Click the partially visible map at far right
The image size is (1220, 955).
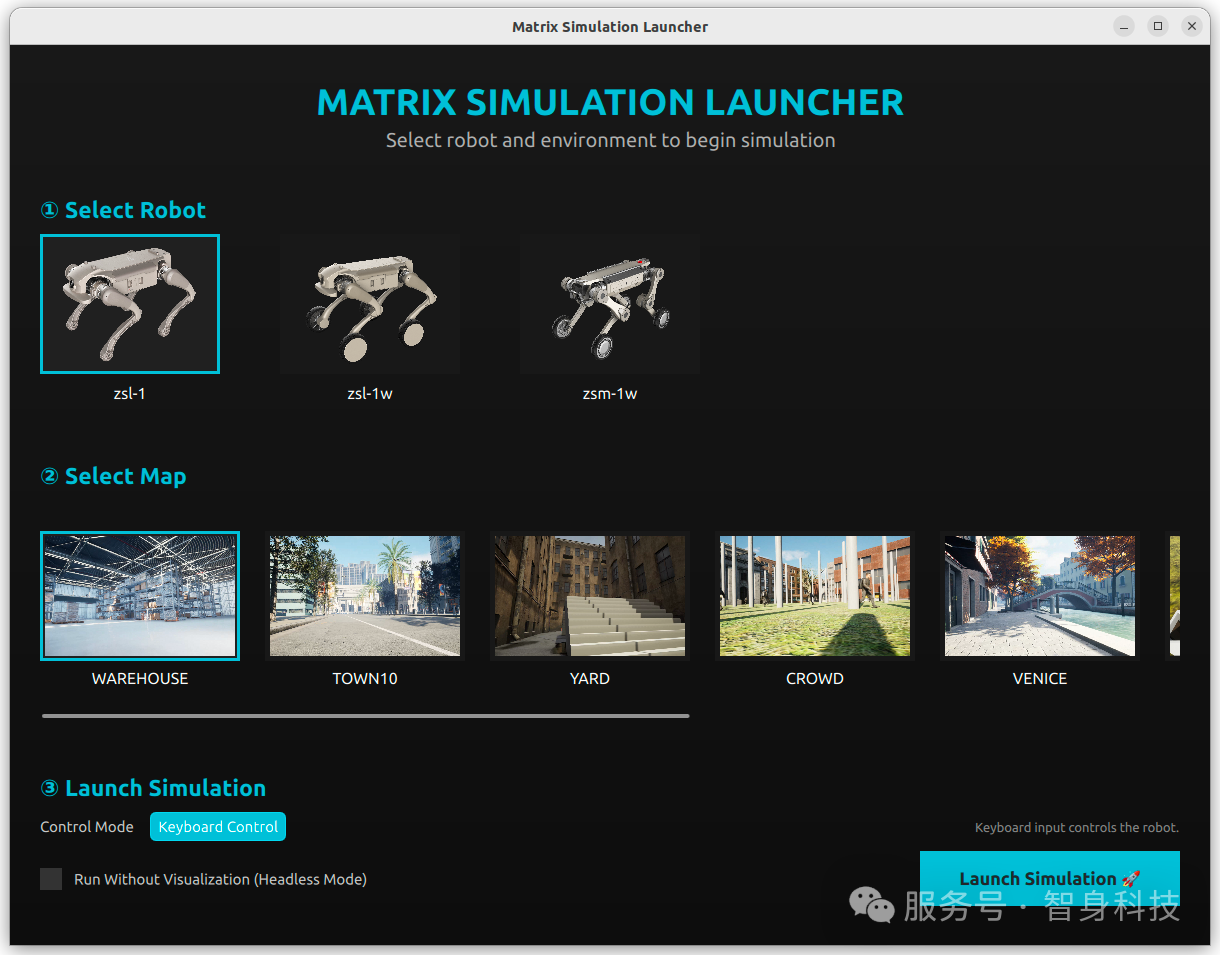[1174, 596]
